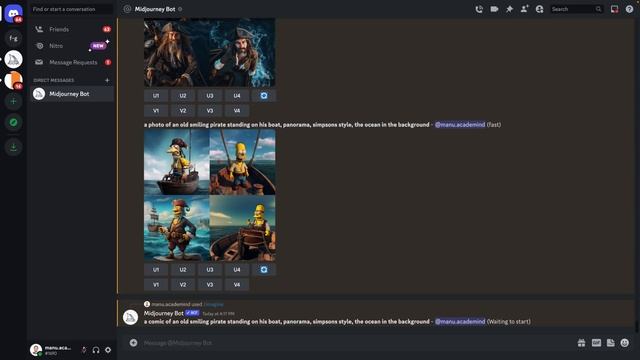Open the Simpsons-style pirate image grid
This screenshot has height=360, width=640.
click(210, 196)
